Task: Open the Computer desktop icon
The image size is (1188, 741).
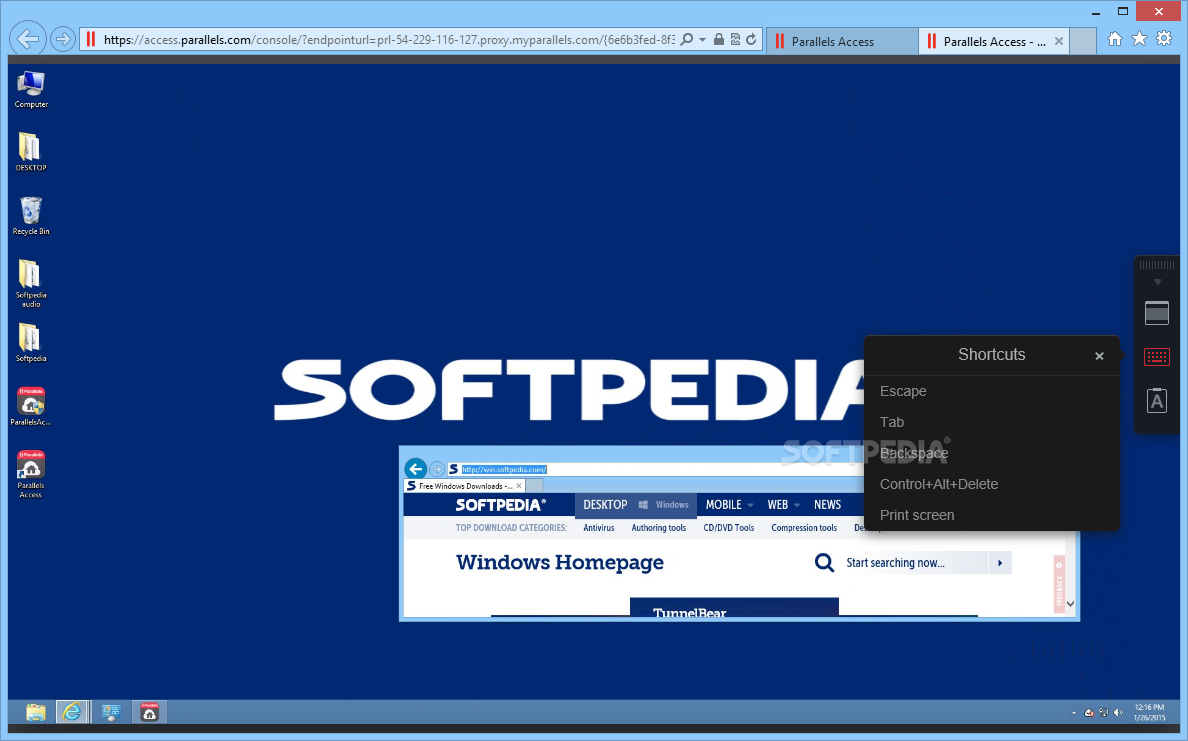Action: pos(31,89)
